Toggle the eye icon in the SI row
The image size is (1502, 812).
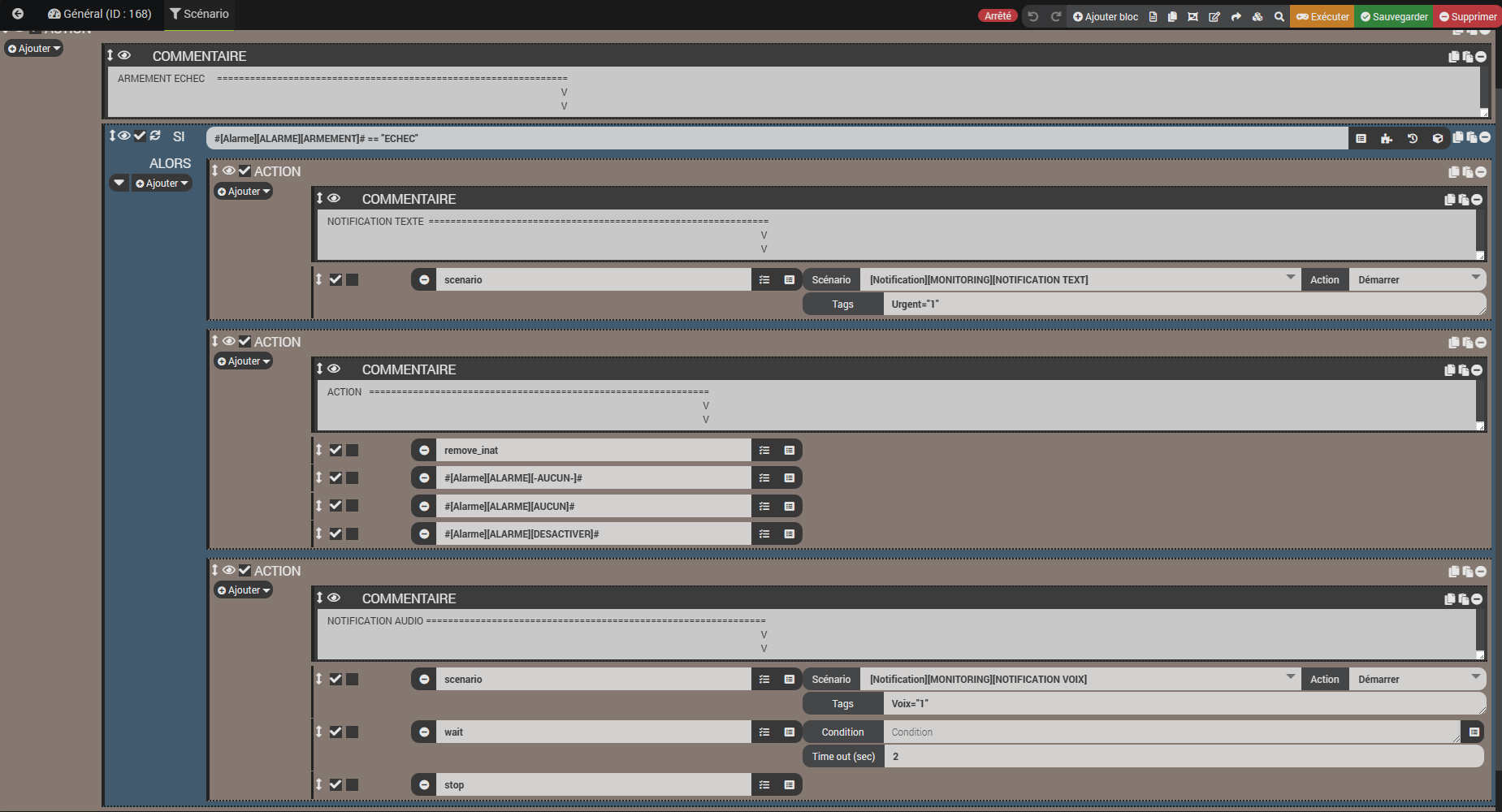tap(124, 136)
